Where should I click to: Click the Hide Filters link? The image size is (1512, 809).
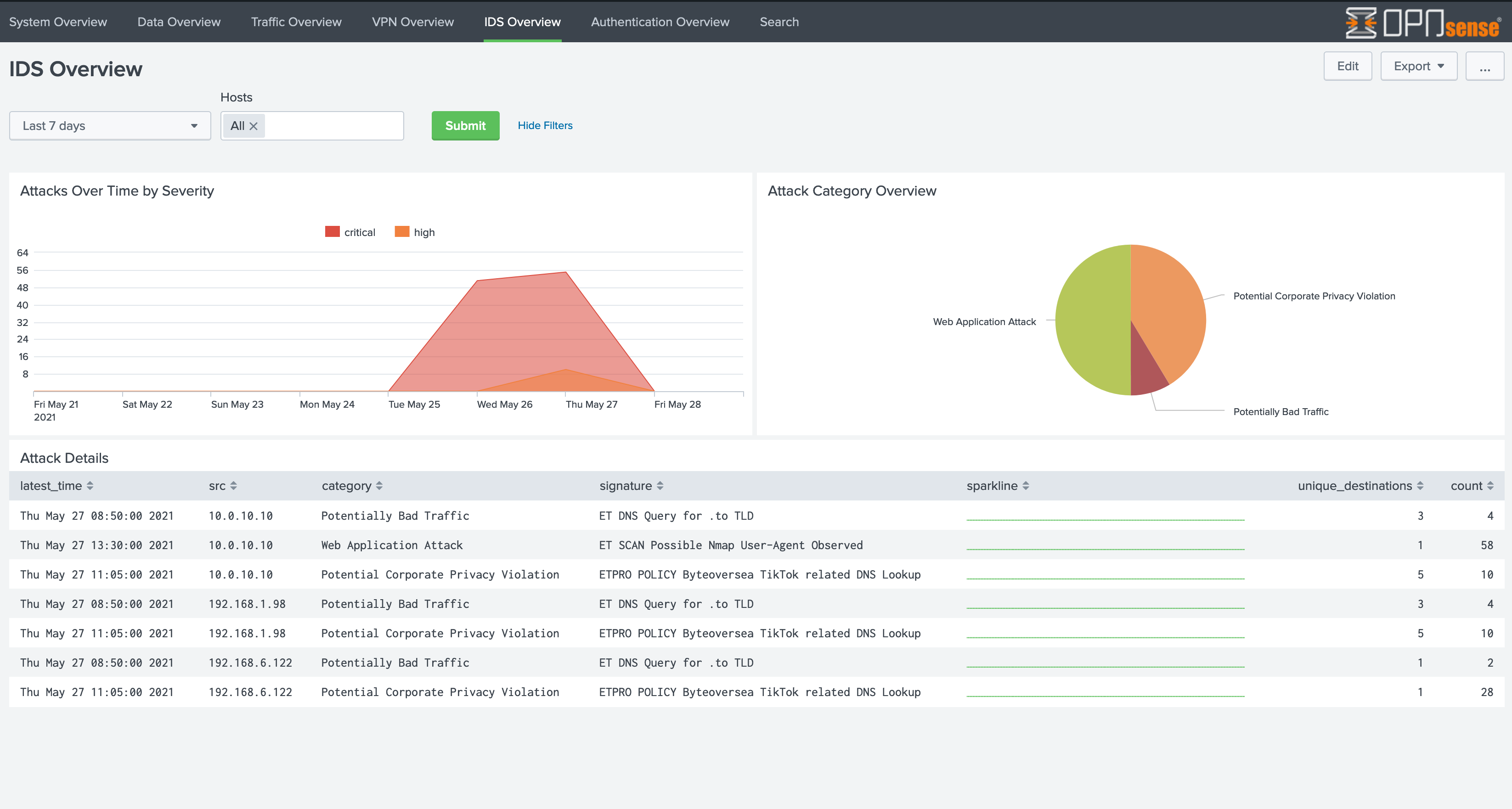coord(545,125)
